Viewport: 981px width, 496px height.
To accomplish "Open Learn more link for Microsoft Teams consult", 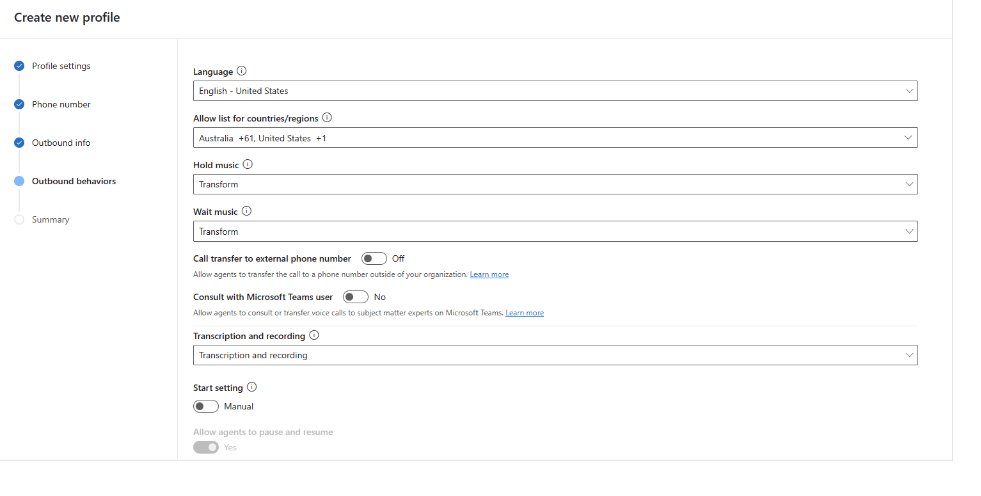I will [524, 313].
